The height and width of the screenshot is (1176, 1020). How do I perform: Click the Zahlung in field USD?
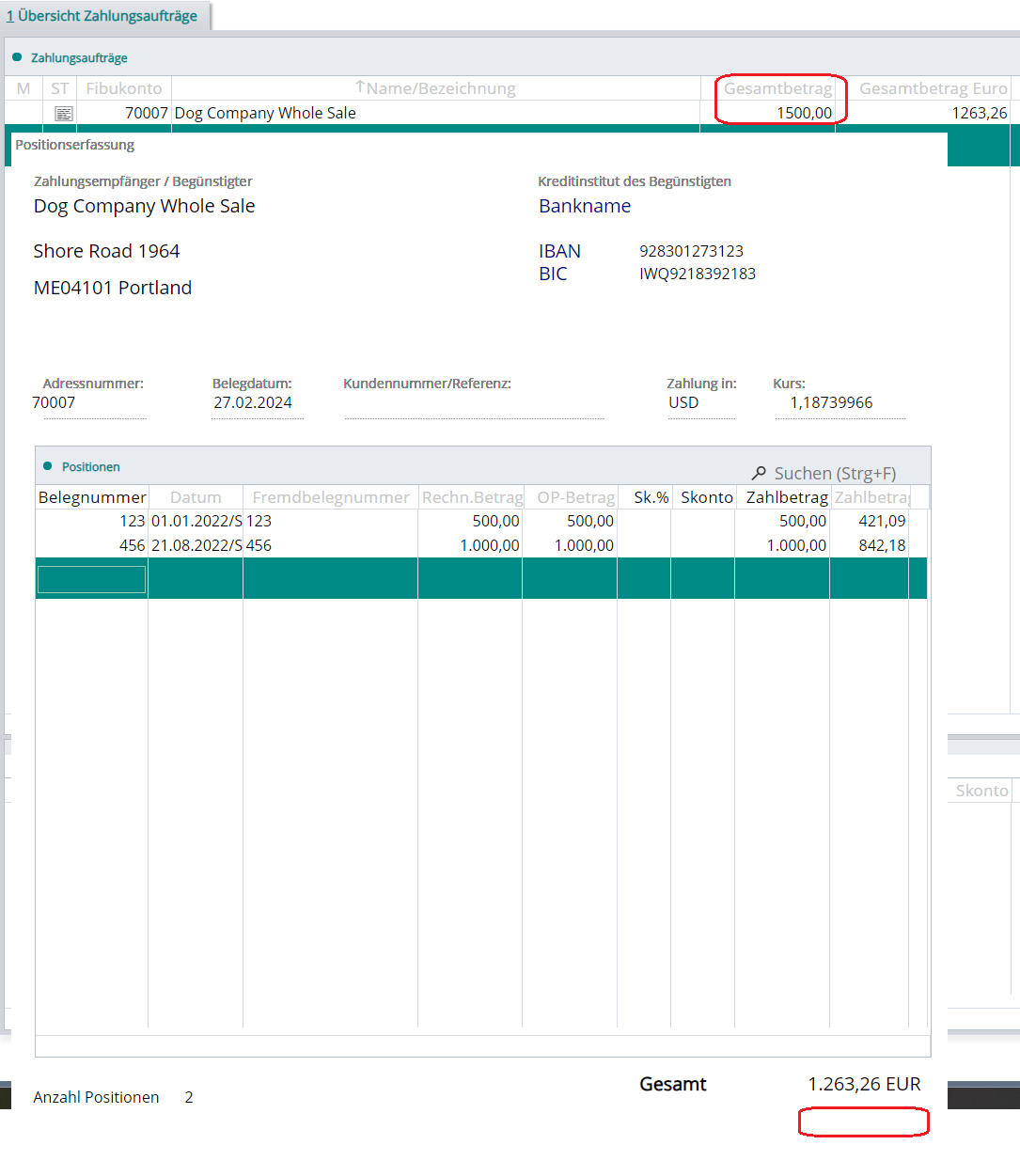700,402
